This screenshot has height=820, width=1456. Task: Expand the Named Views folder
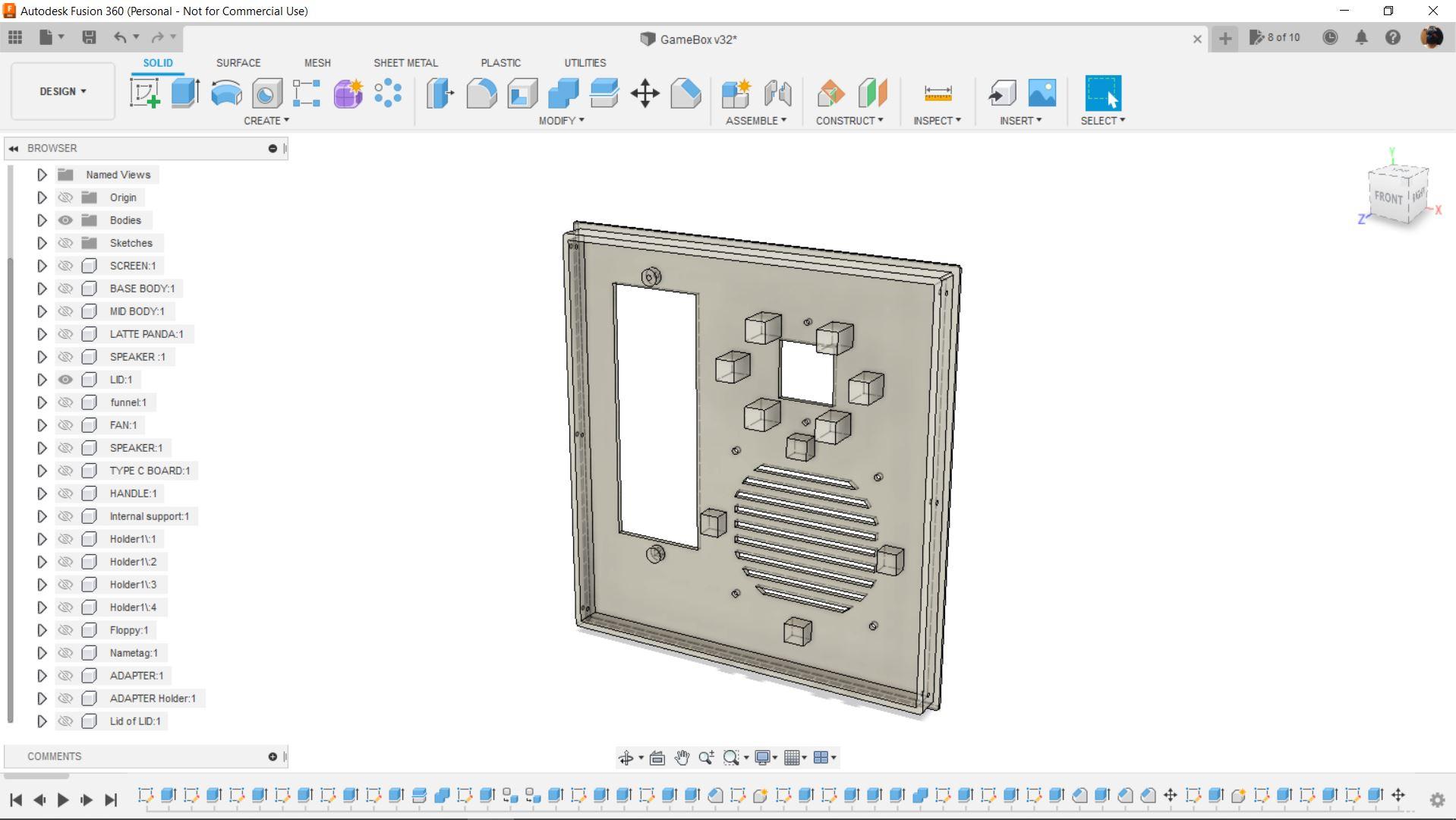[42, 175]
